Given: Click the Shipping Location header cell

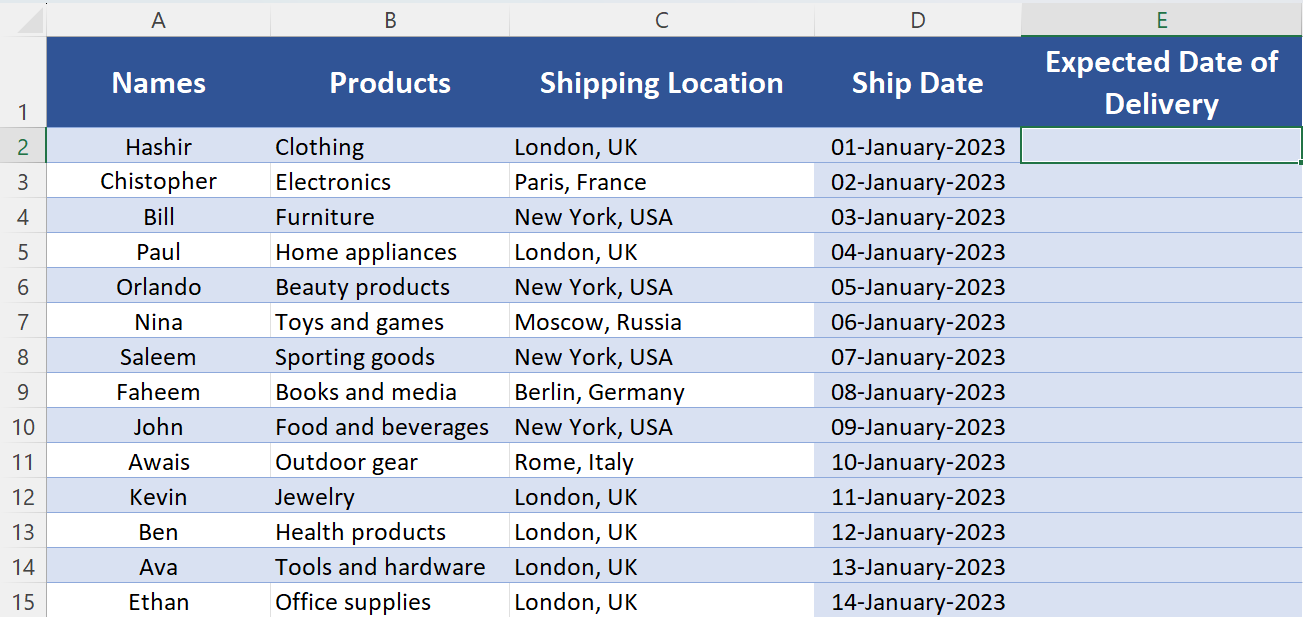Looking at the screenshot, I should [661, 83].
